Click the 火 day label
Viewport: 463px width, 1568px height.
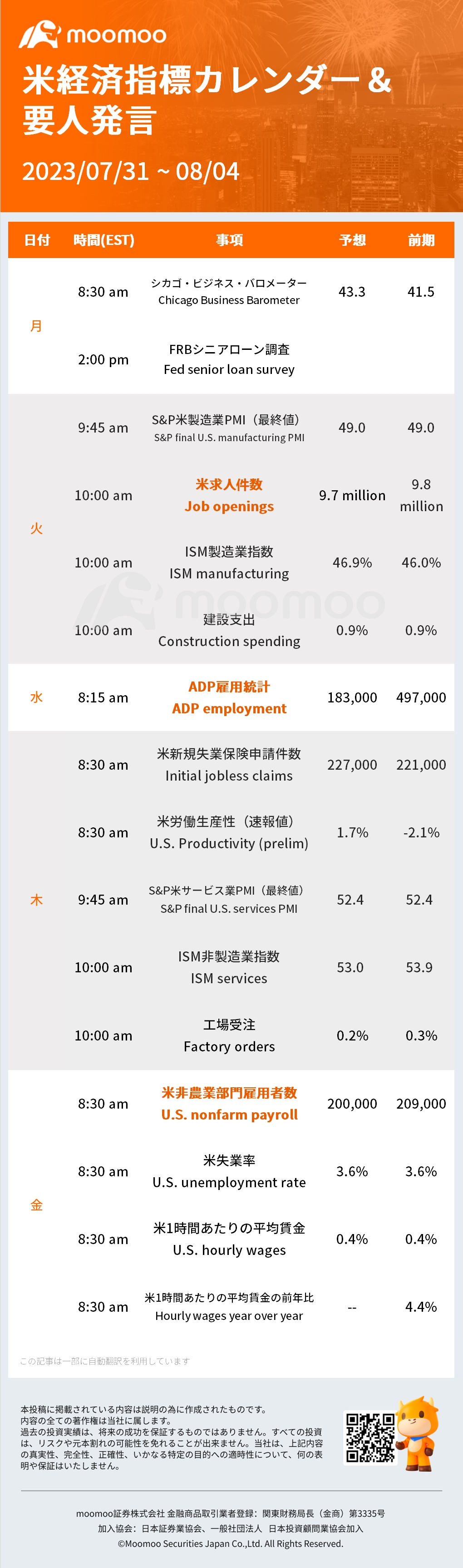[x=36, y=528]
